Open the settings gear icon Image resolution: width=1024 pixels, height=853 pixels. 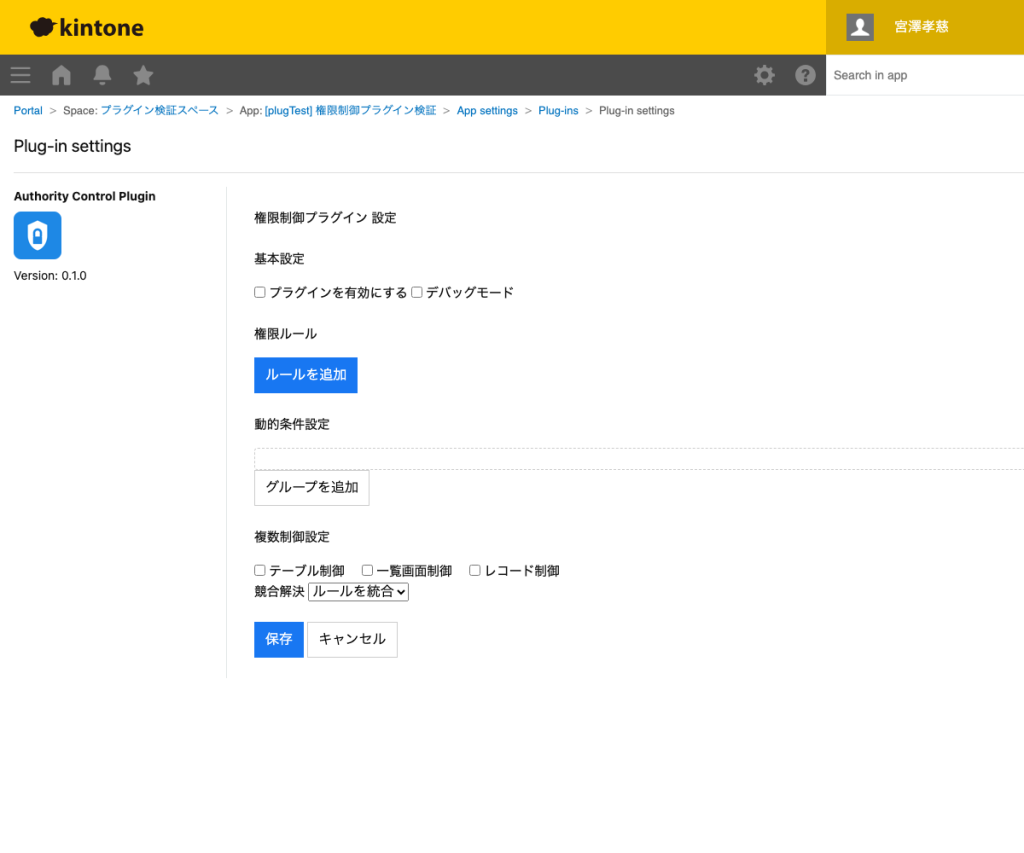[764, 75]
